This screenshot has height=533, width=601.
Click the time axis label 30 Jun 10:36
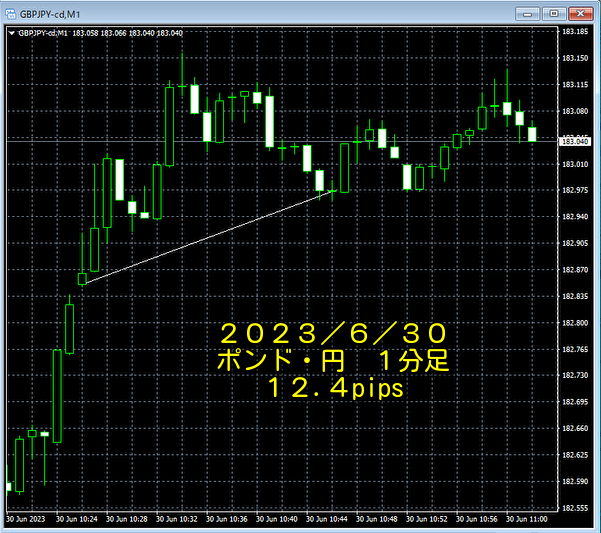(x=227, y=519)
